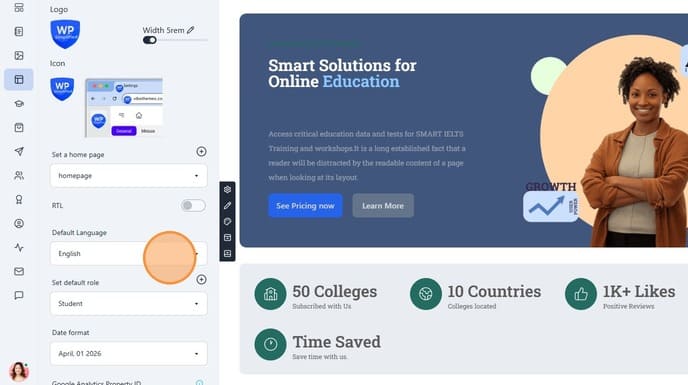This screenshot has width=688, height=385.
Task: Open the mail envelope sidebar icon
Action: (x=19, y=271)
